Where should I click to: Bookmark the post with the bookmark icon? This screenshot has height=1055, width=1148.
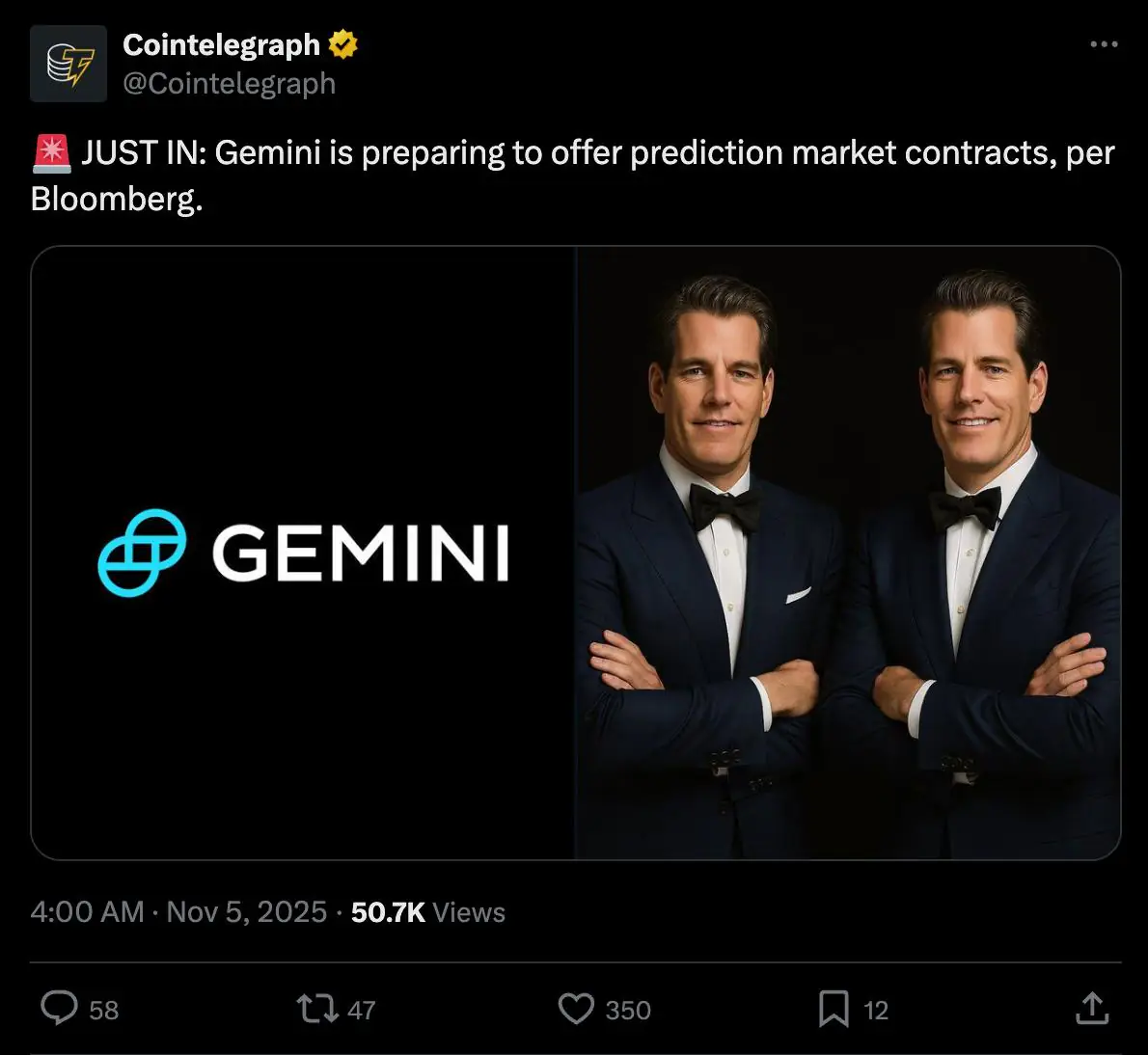pyautogui.click(x=834, y=1009)
